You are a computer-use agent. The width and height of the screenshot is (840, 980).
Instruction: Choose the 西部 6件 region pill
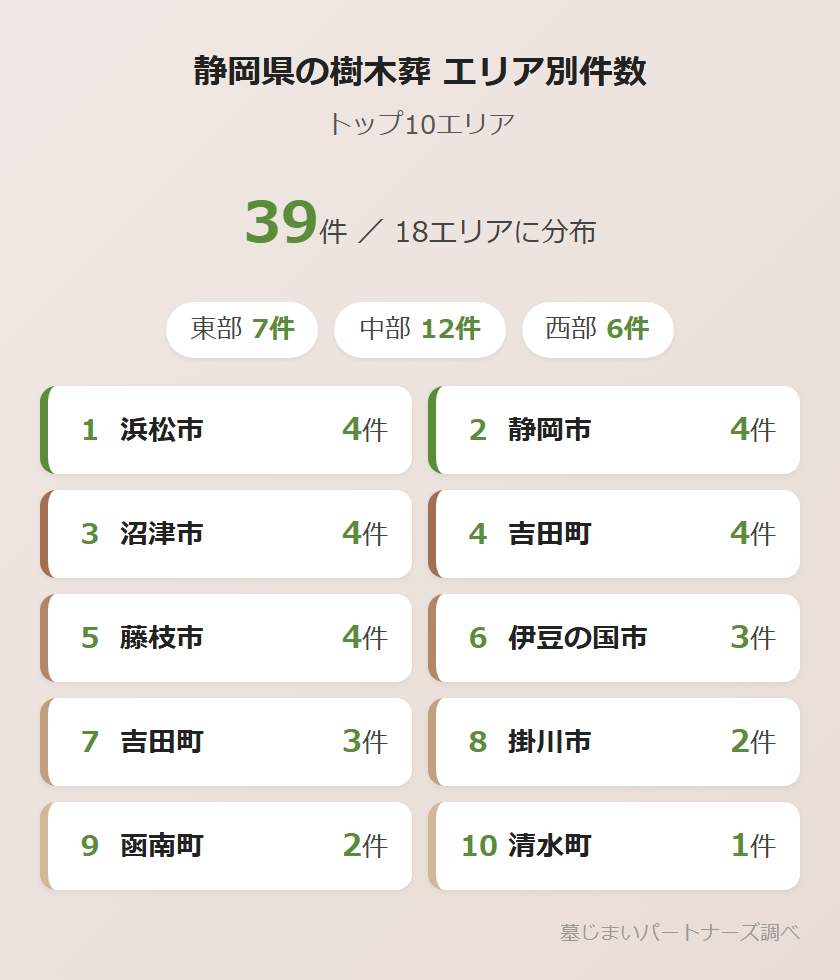[x=597, y=329]
